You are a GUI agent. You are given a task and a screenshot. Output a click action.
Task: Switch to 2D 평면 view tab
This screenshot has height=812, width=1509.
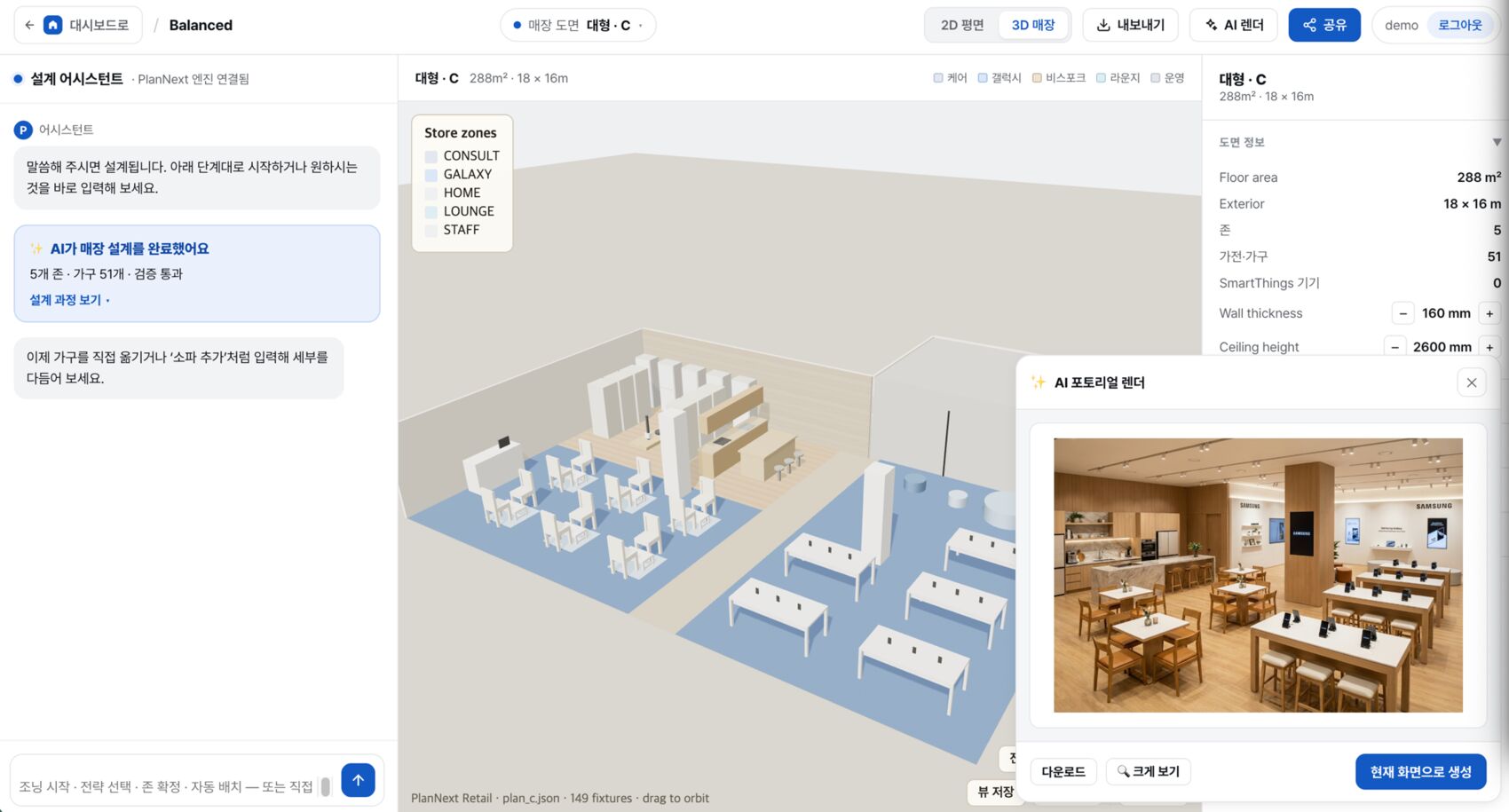pyautogui.click(x=962, y=25)
